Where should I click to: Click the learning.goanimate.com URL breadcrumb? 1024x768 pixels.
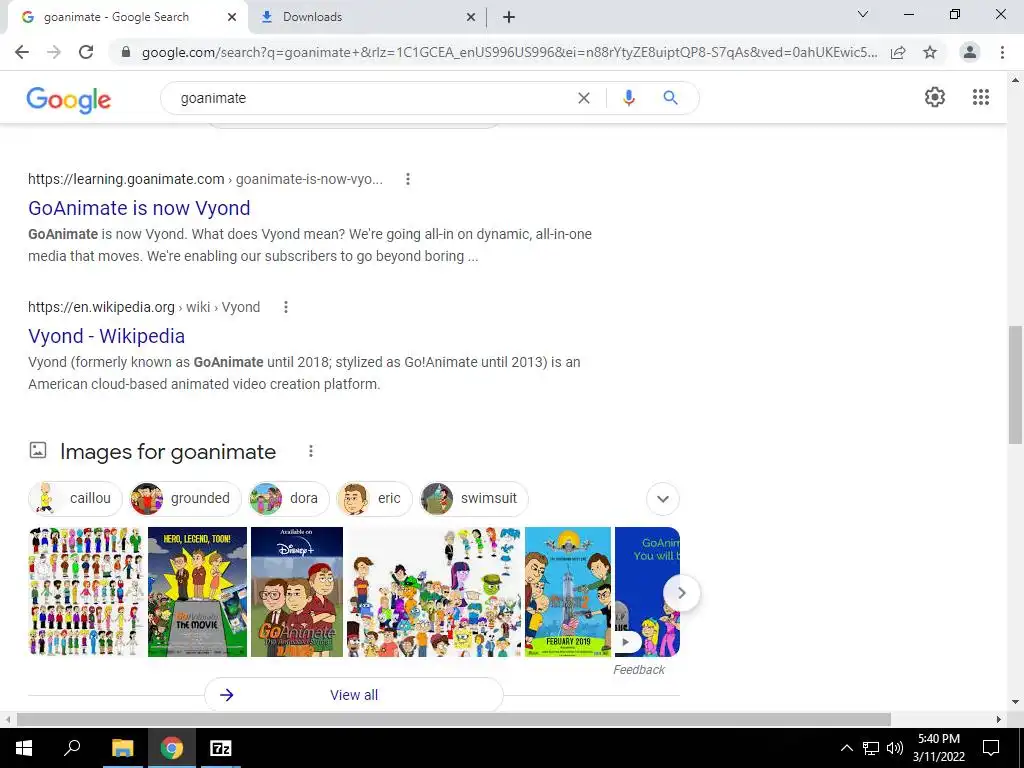(205, 179)
